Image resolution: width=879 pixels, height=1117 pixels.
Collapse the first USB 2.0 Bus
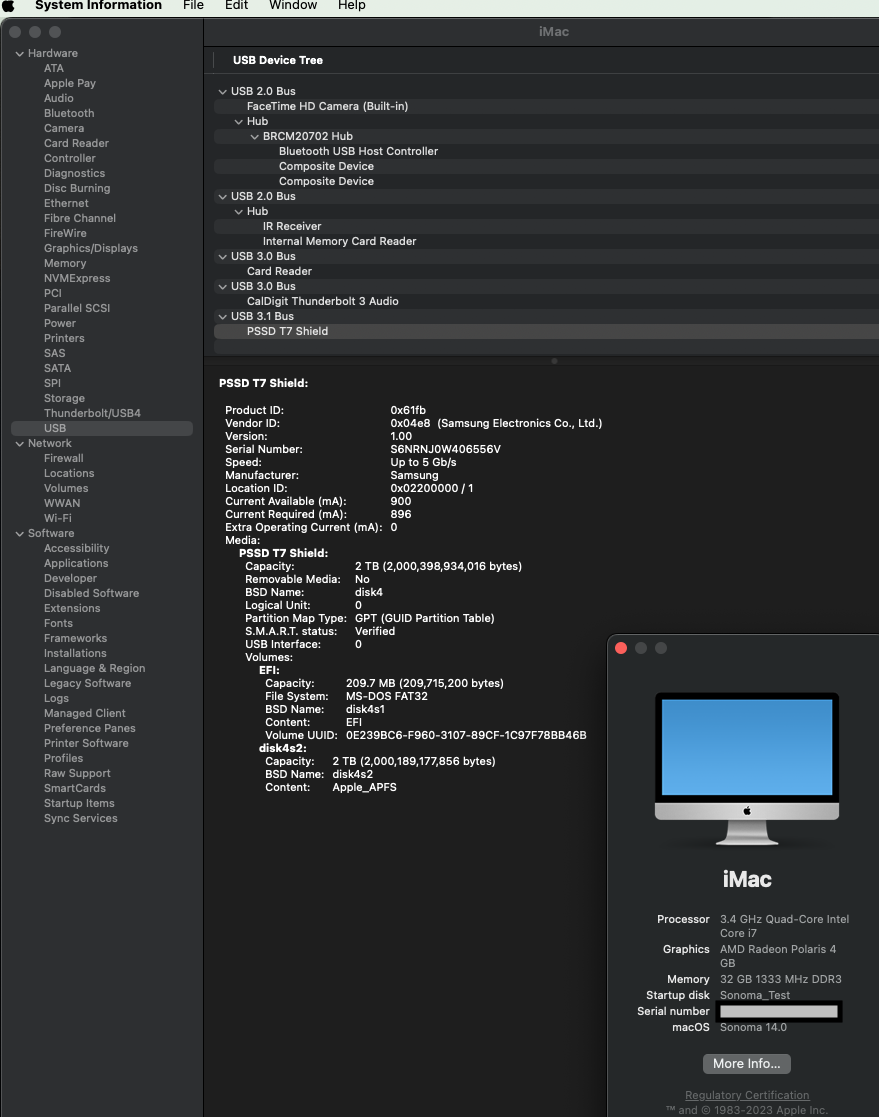coord(222,91)
